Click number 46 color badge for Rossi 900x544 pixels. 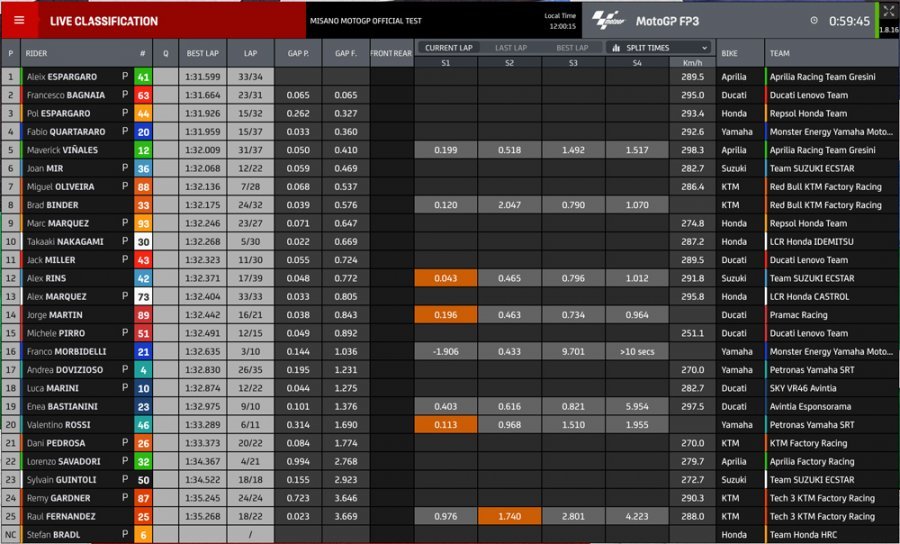(x=143, y=424)
